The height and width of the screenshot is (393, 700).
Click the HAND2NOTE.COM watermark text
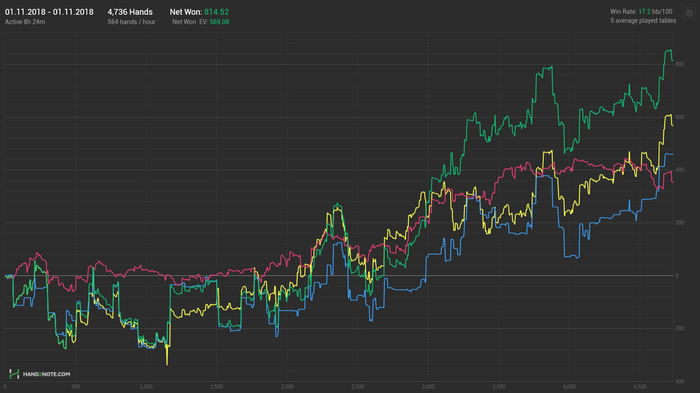click(46, 374)
